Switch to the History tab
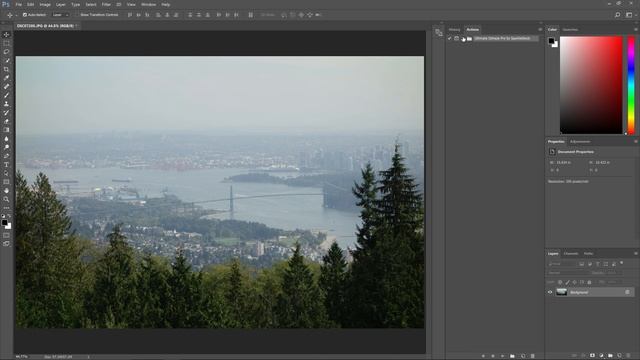The image size is (640, 360). pyautogui.click(x=454, y=29)
